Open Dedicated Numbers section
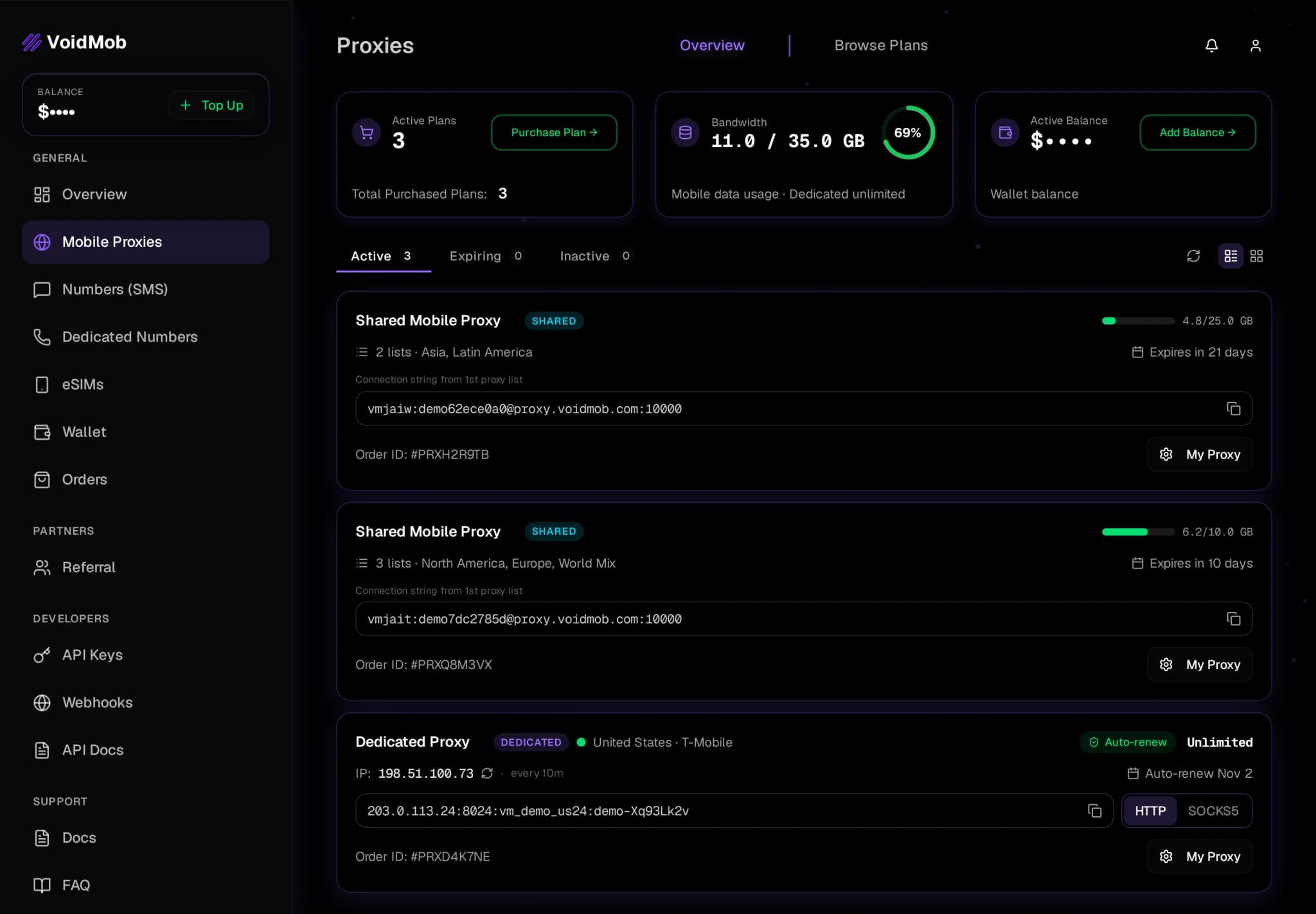Image resolution: width=1316 pixels, height=914 pixels. pos(145,337)
